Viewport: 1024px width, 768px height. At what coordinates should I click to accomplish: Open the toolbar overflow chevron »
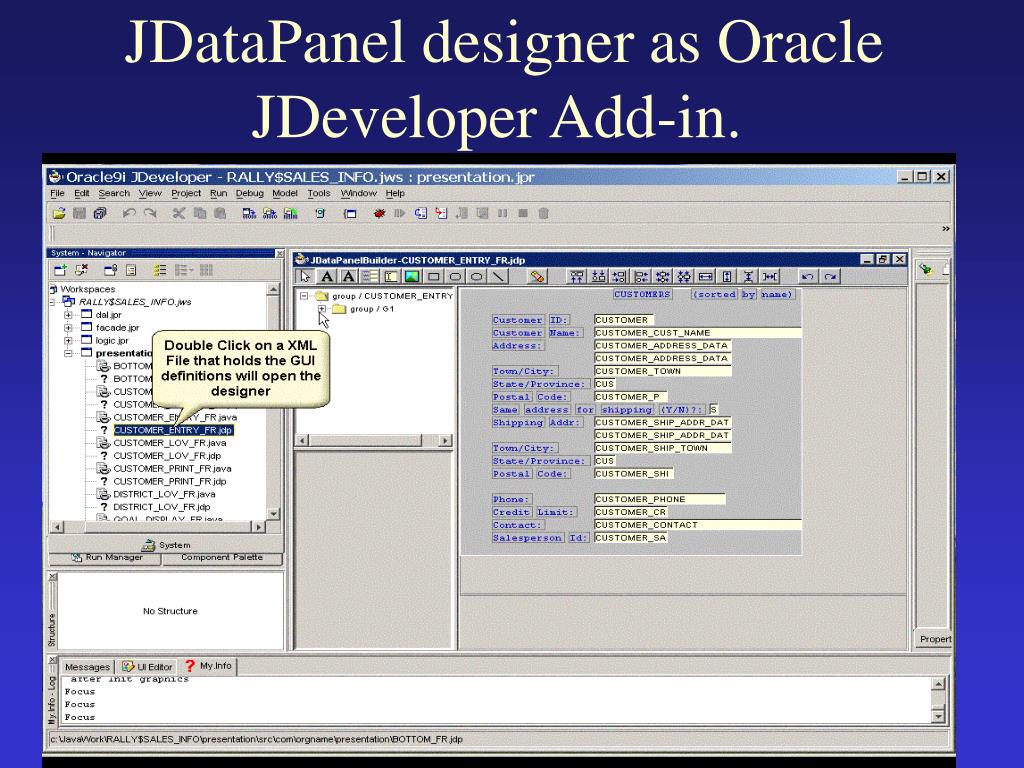pyautogui.click(x=946, y=229)
